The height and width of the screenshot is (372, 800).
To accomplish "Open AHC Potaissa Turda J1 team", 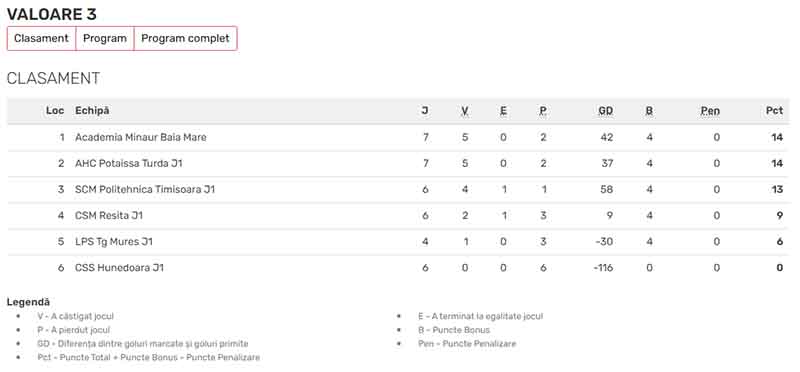I will pyautogui.click(x=129, y=163).
